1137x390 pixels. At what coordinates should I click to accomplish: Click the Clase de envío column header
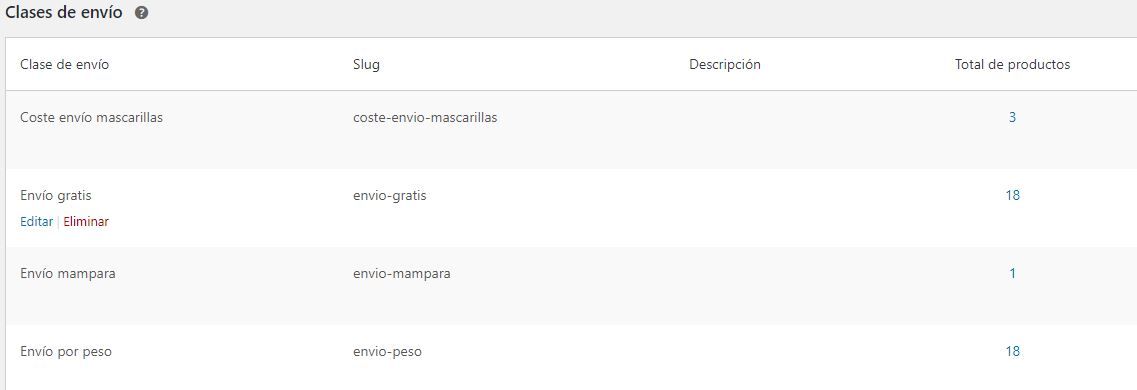65,64
